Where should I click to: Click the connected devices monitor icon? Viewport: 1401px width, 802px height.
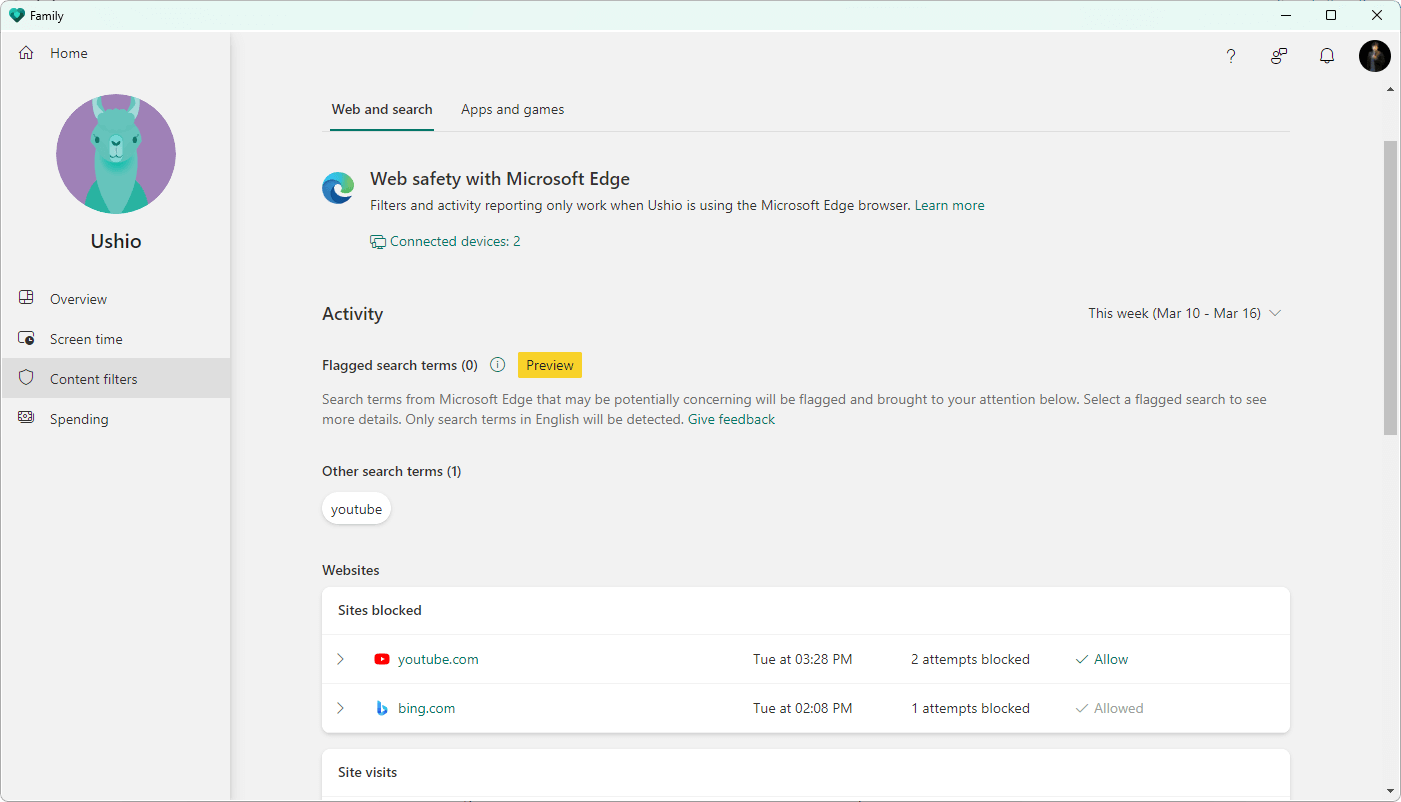click(378, 242)
